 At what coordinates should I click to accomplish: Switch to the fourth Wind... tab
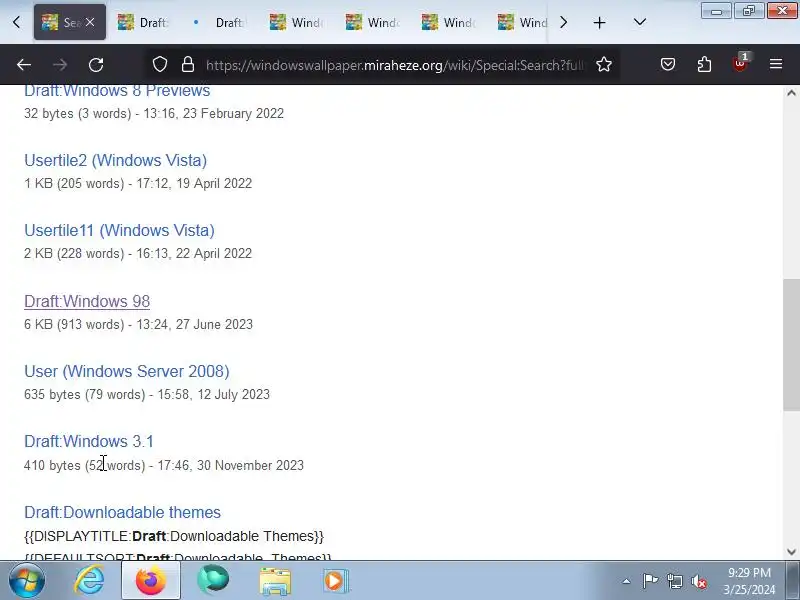521,22
